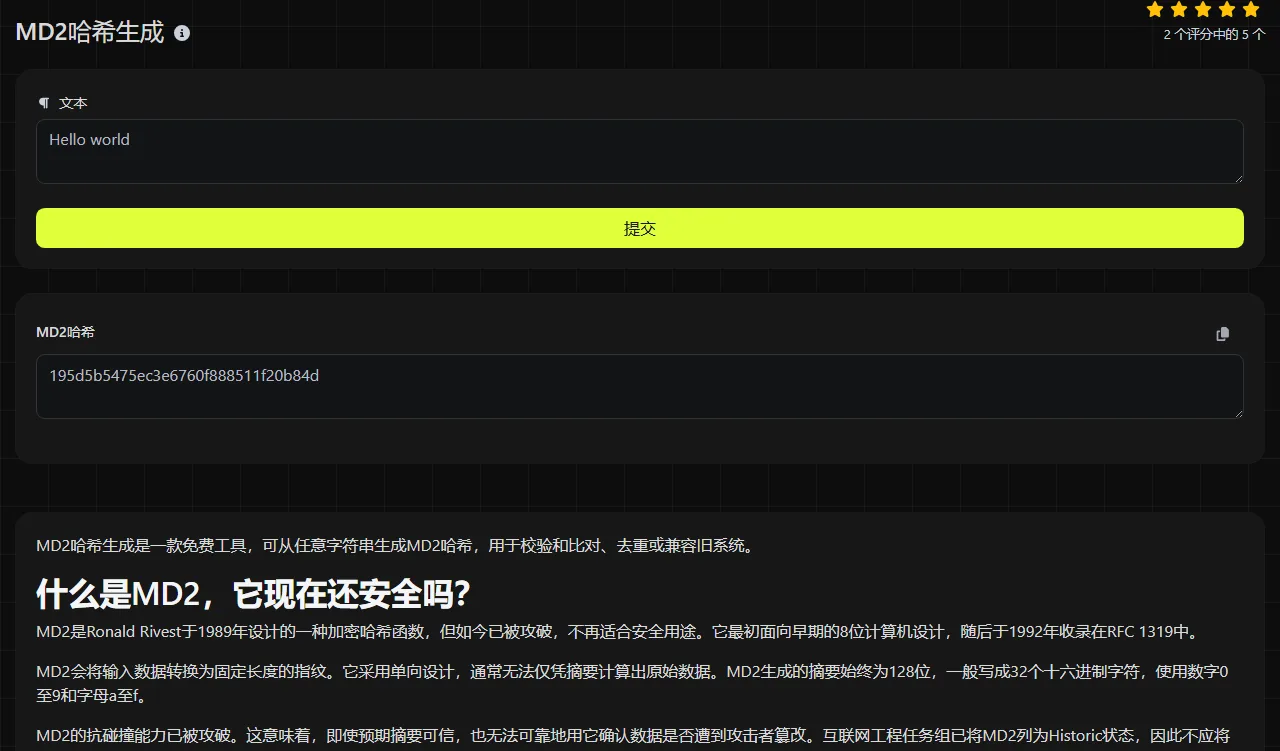This screenshot has width=1280, height=751.
Task: Click the paragraph starting MD2的抗碰撞能力已被攻破
Action: 632,735
